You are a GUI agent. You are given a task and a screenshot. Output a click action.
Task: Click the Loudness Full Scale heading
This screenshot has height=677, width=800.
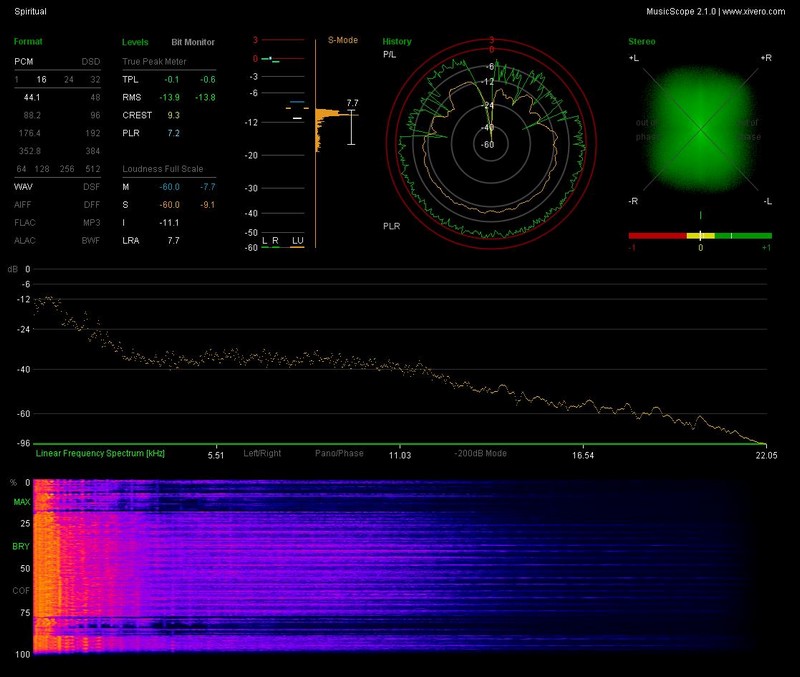tap(163, 169)
